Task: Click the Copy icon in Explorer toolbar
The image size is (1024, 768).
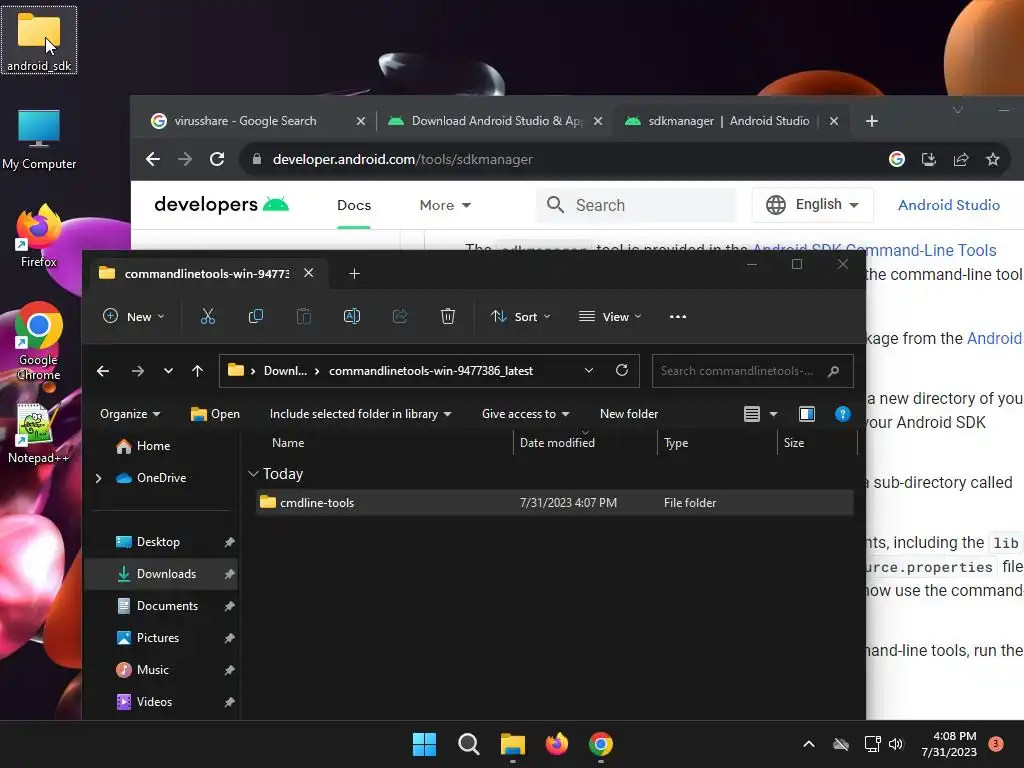Action: point(255,317)
